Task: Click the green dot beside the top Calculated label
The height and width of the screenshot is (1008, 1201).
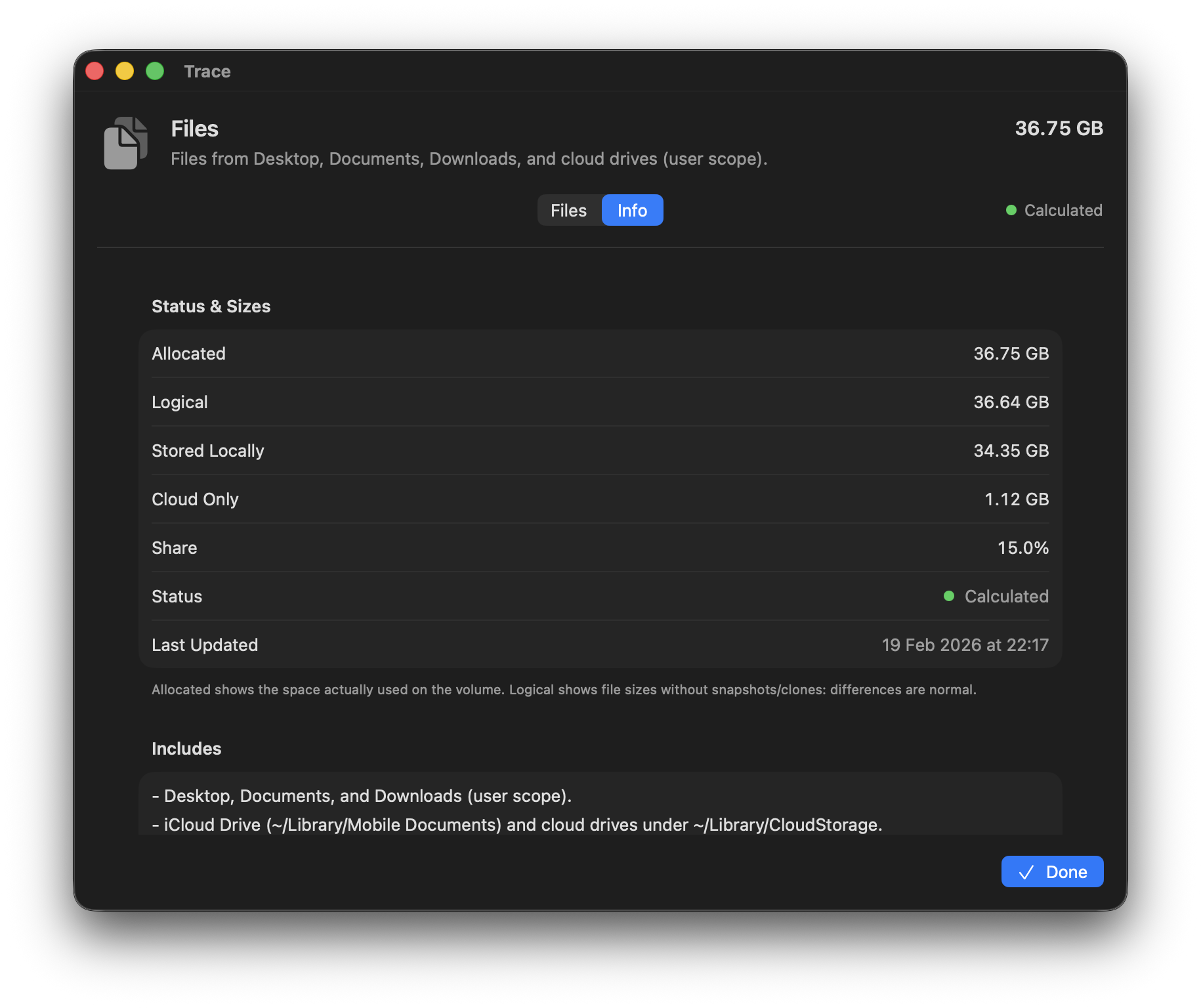Action: pos(1011,210)
